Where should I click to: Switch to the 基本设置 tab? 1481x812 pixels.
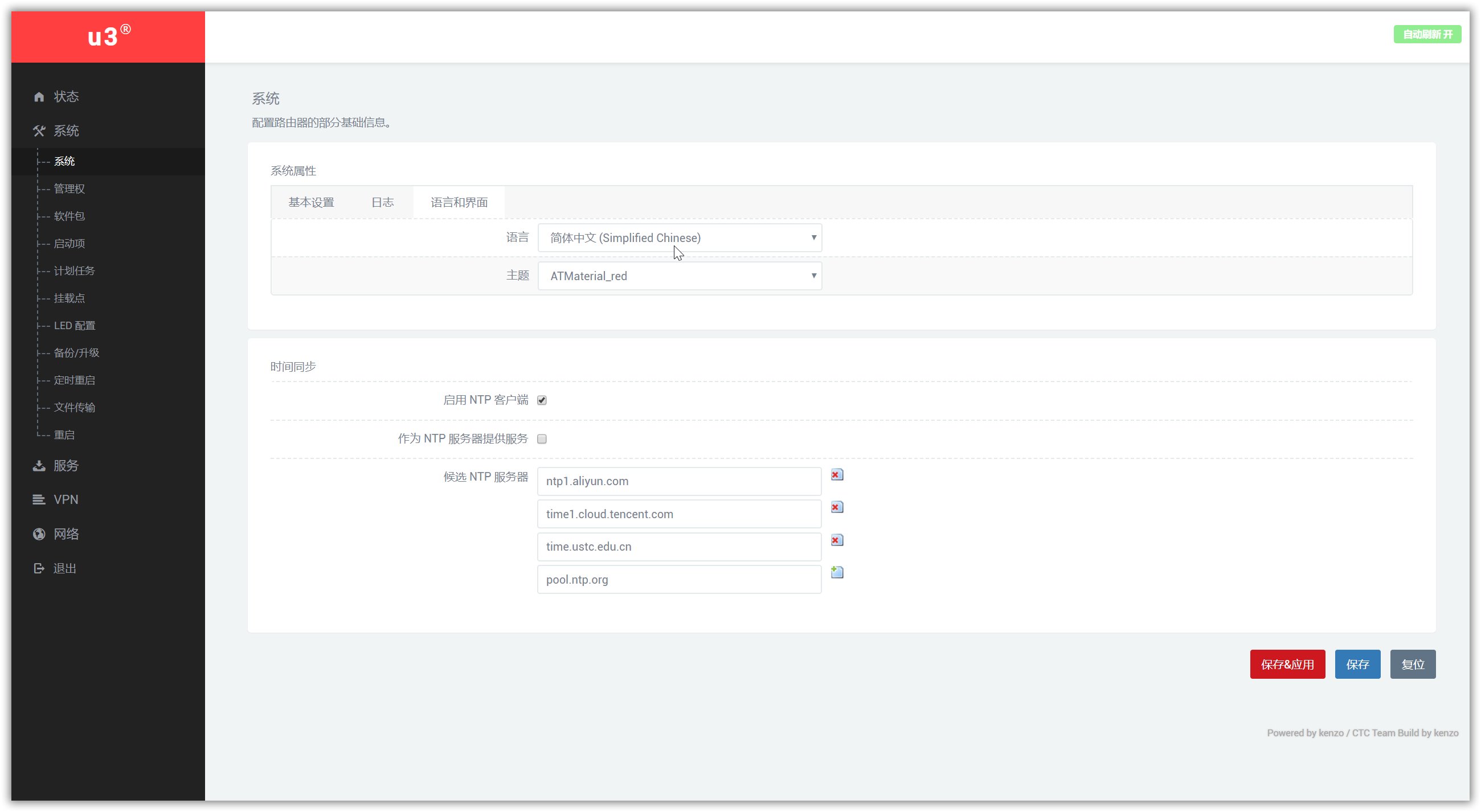click(311, 202)
